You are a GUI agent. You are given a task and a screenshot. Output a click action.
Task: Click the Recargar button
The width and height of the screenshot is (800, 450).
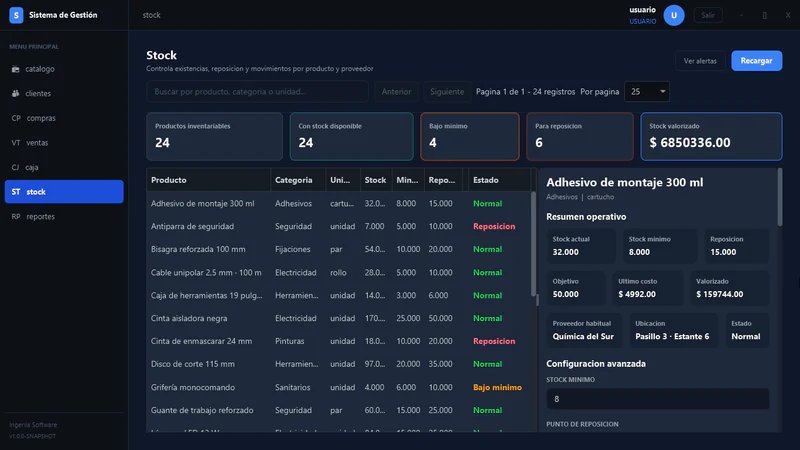click(757, 61)
